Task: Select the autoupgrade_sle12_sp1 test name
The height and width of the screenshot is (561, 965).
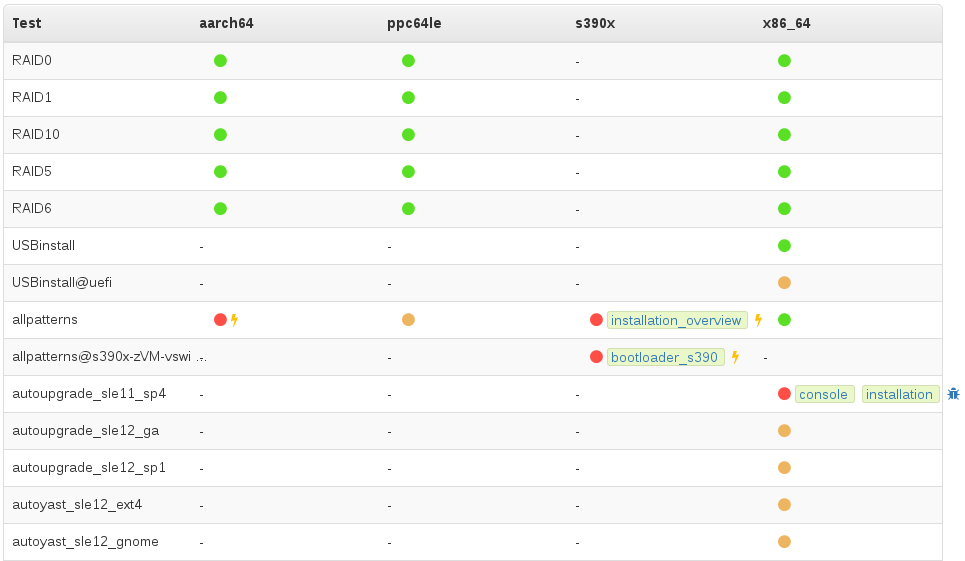Action: 89,468
